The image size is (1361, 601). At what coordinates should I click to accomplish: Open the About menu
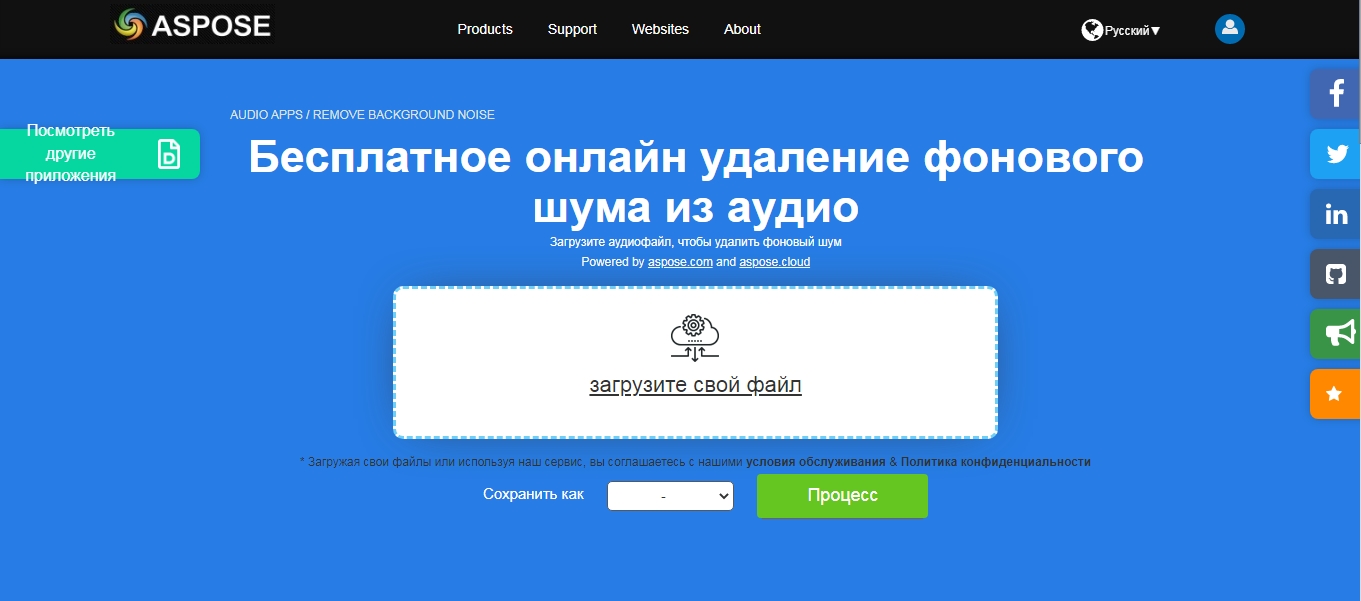742,29
